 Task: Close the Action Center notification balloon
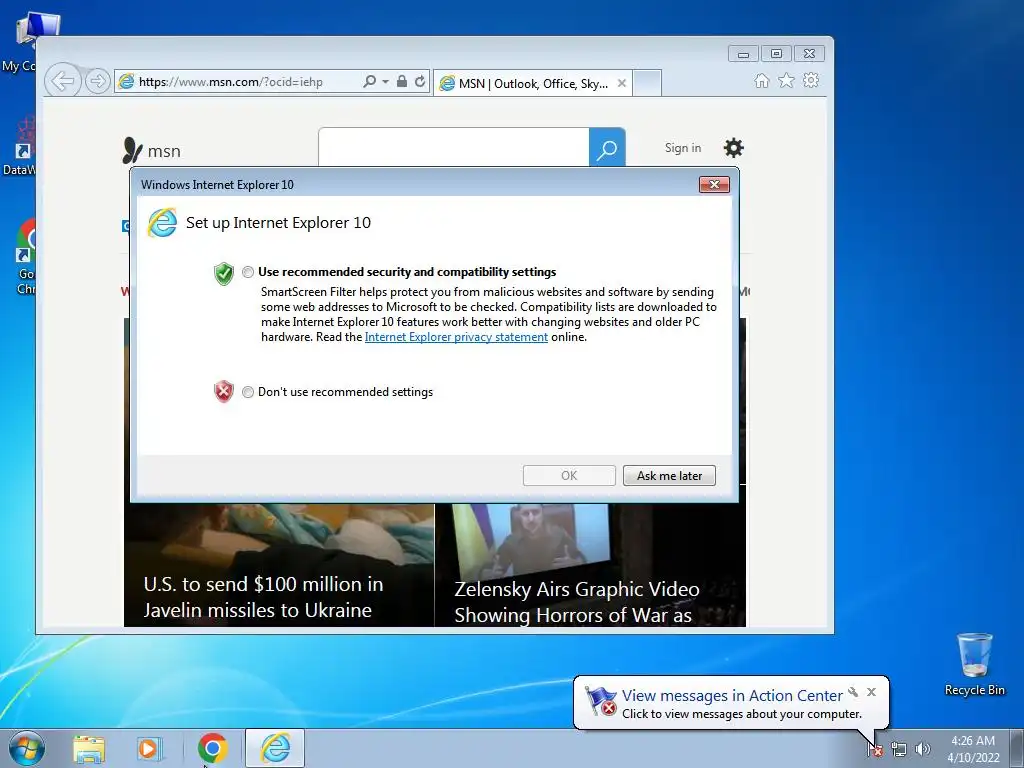click(x=871, y=692)
